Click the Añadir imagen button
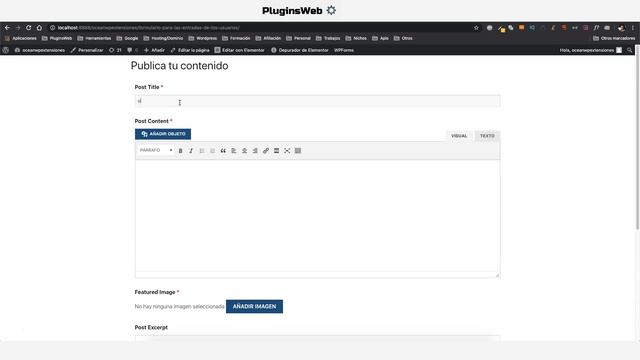 (x=254, y=307)
